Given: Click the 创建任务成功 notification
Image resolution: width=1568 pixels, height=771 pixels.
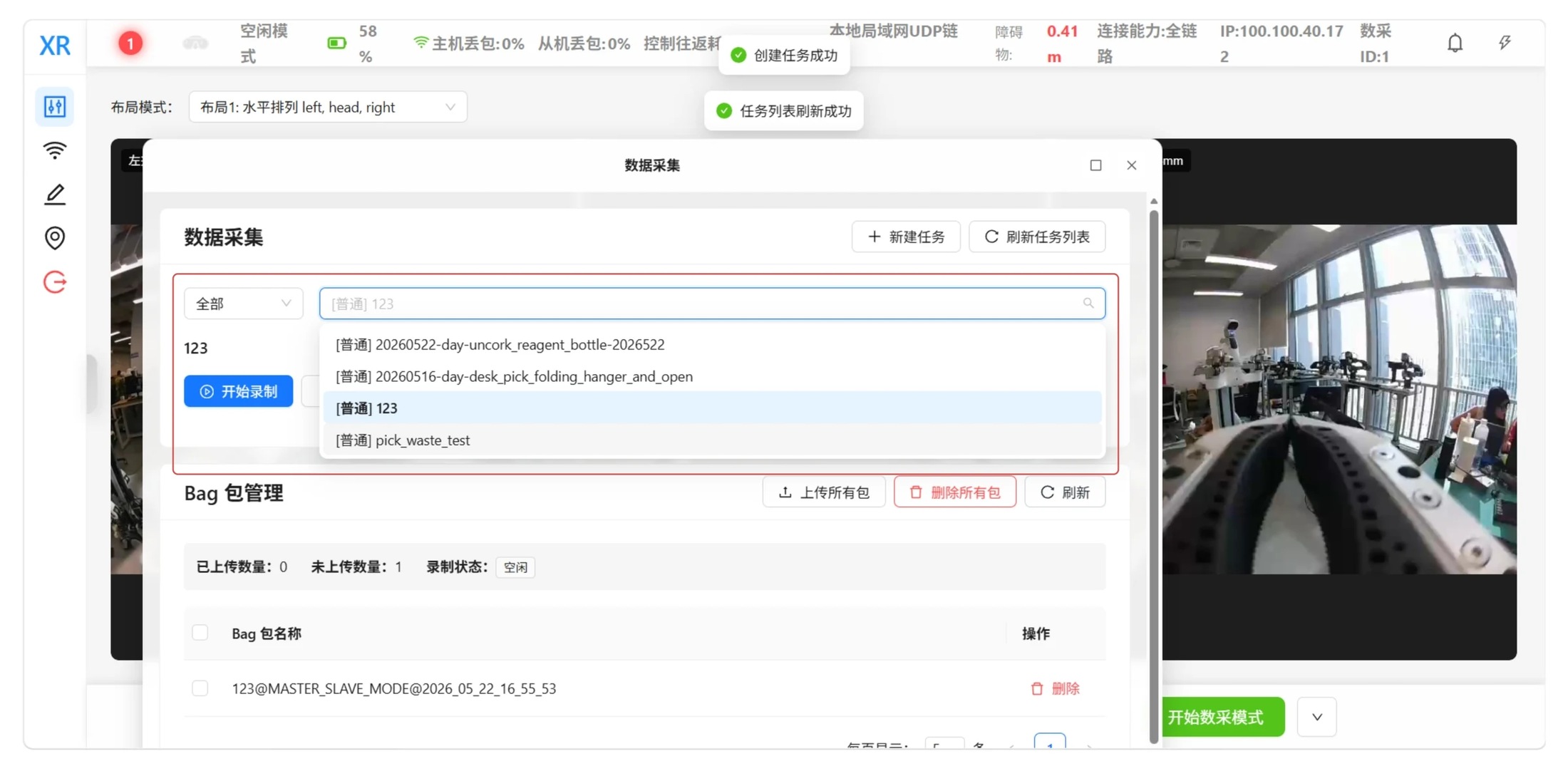Looking at the screenshot, I should tap(784, 55).
